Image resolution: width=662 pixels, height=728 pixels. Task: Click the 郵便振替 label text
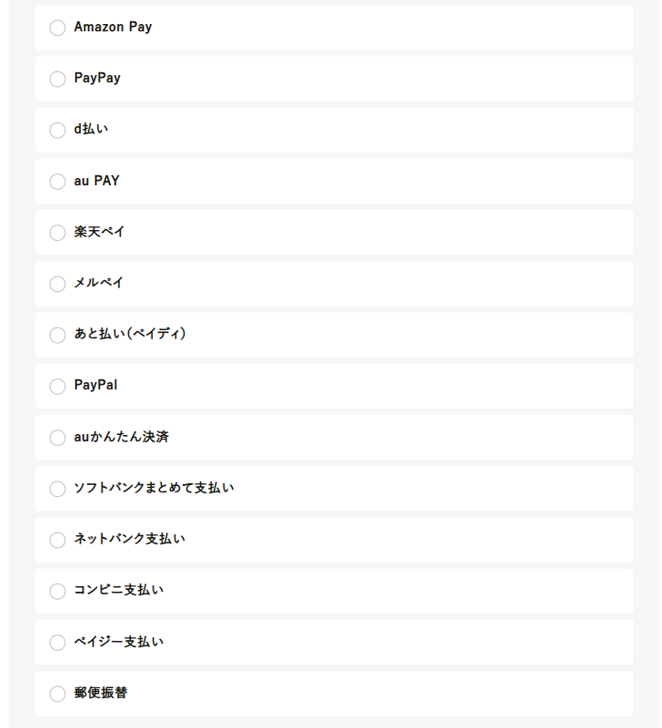point(101,693)
